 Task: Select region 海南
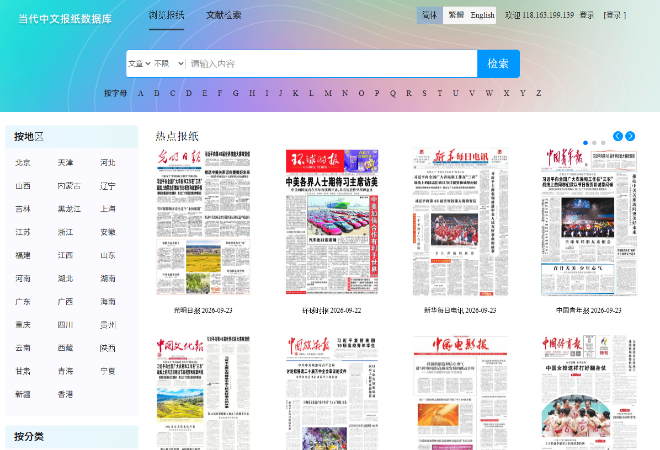[x=108, y=301]
